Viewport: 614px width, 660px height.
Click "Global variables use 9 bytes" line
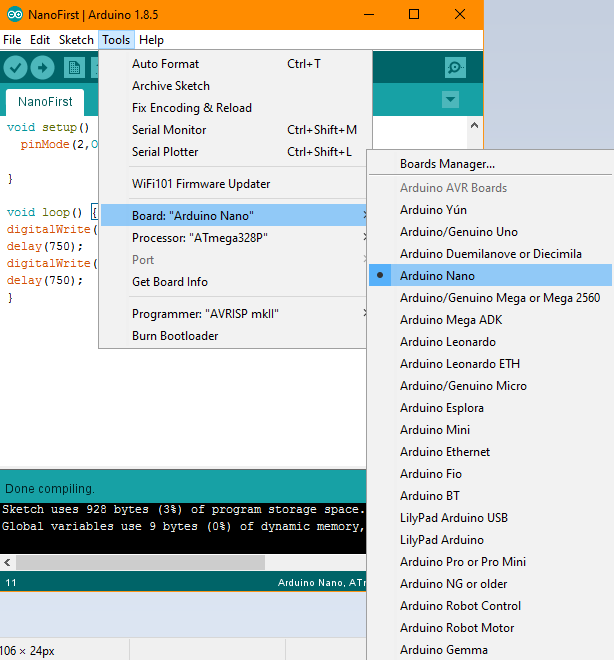pyautogui.click(x=183, y=526)
